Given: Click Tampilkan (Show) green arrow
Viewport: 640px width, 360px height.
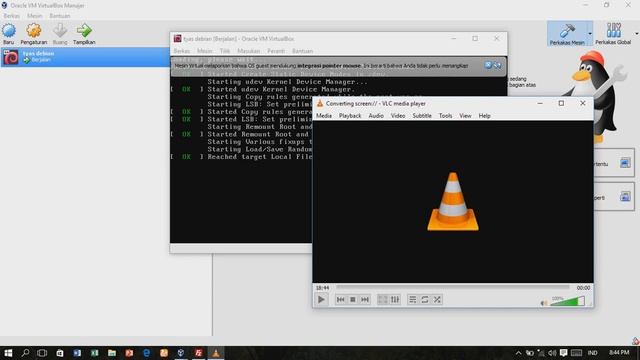Looking at the screenshot, I should [x=84, y=34].
